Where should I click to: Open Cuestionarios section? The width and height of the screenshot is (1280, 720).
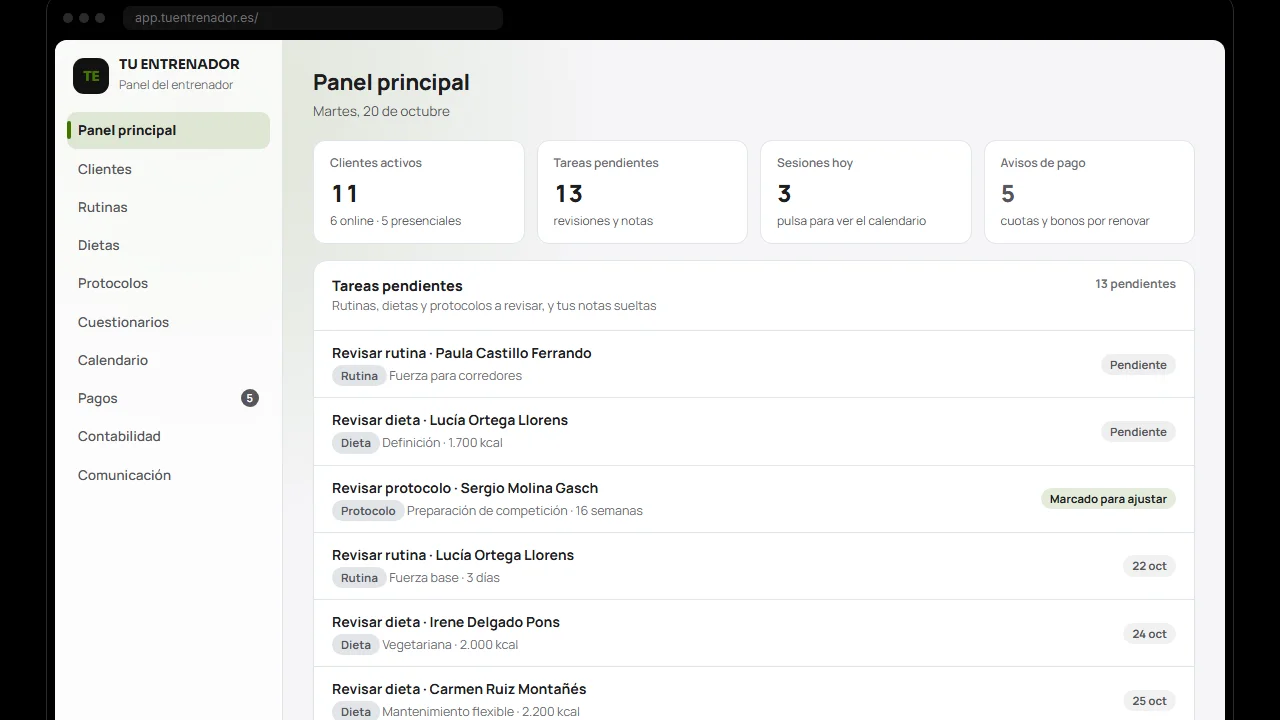click(x=168, y=322)
